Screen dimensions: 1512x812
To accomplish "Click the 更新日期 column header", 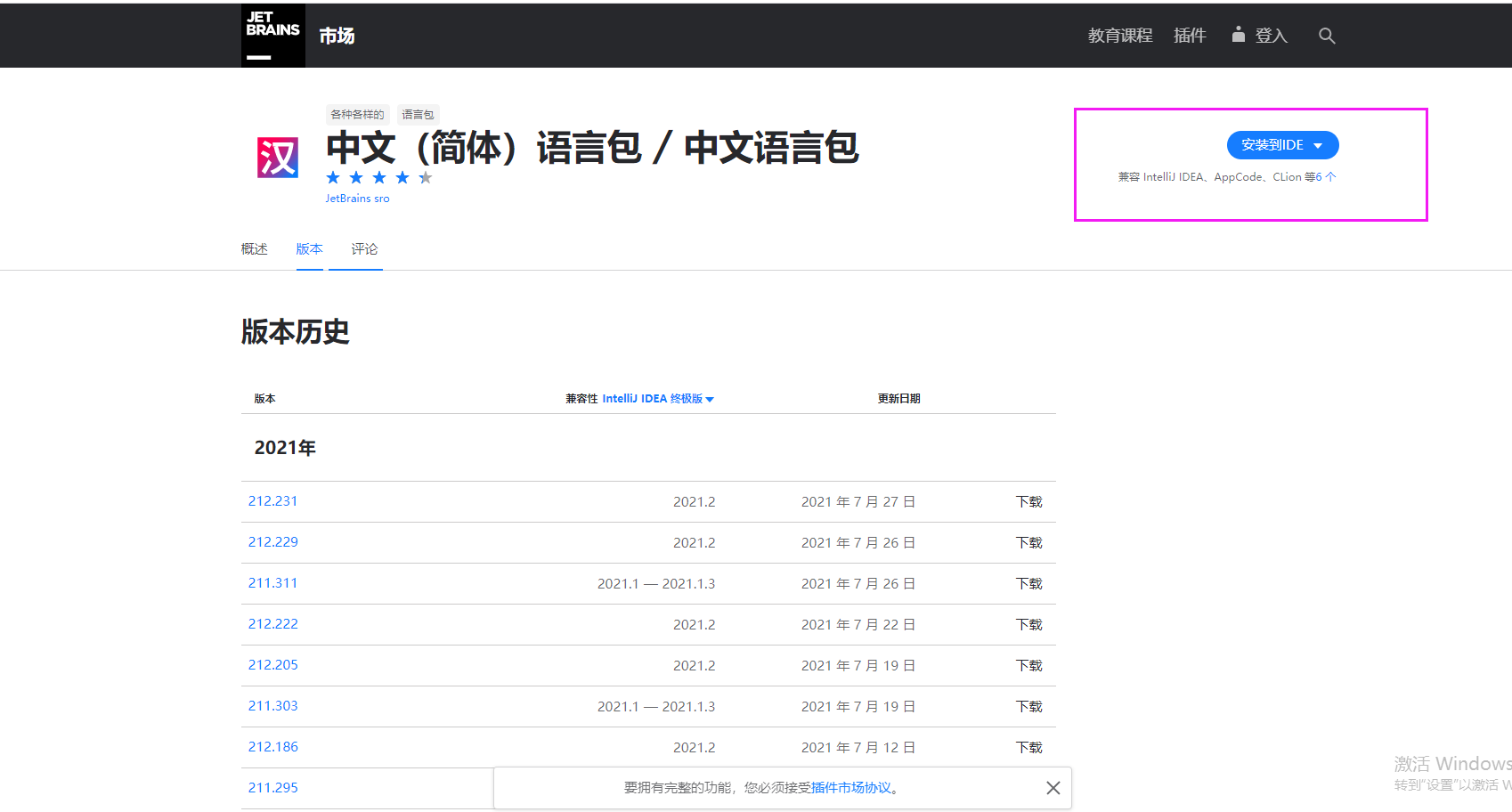I will click(x=898, y=399).
